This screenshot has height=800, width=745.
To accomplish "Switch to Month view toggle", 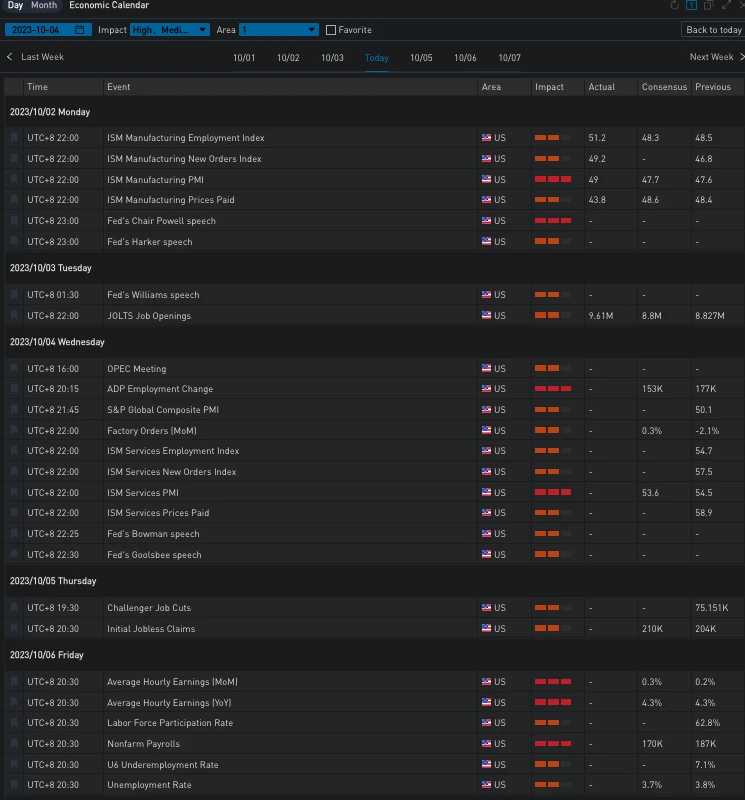I will point(44,6).
